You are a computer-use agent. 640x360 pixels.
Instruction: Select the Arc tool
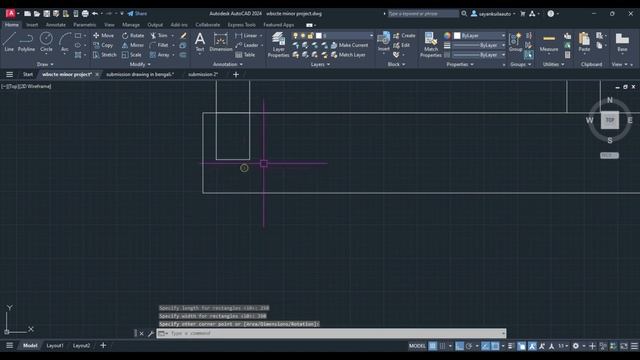pyautogui.click(x=64, y=42)
